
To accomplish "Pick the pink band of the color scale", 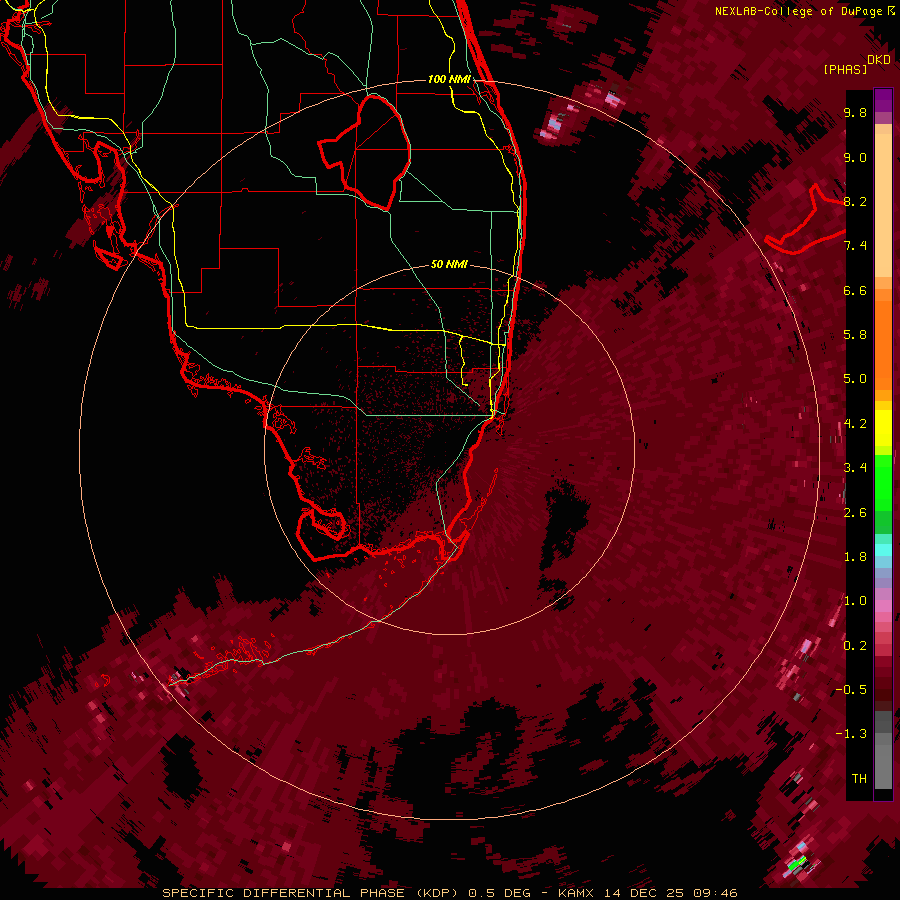I will pos(883,606).
